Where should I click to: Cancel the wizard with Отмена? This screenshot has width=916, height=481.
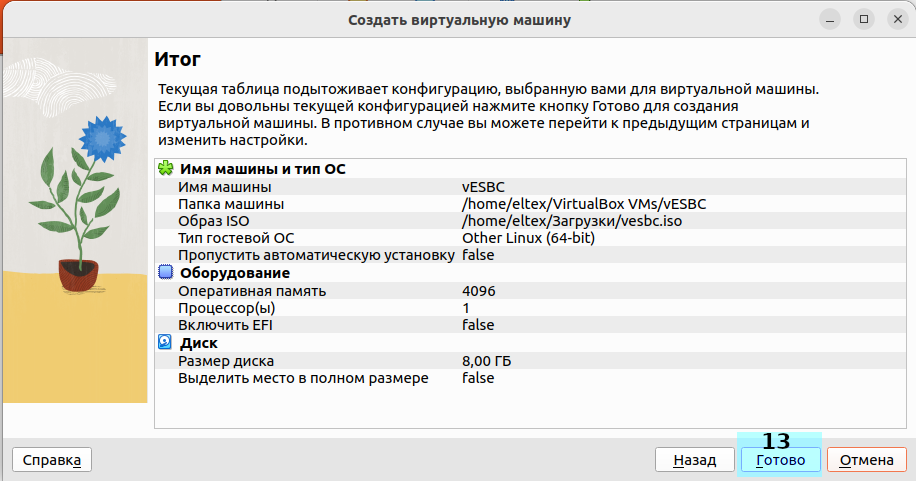tap(867, 460)
